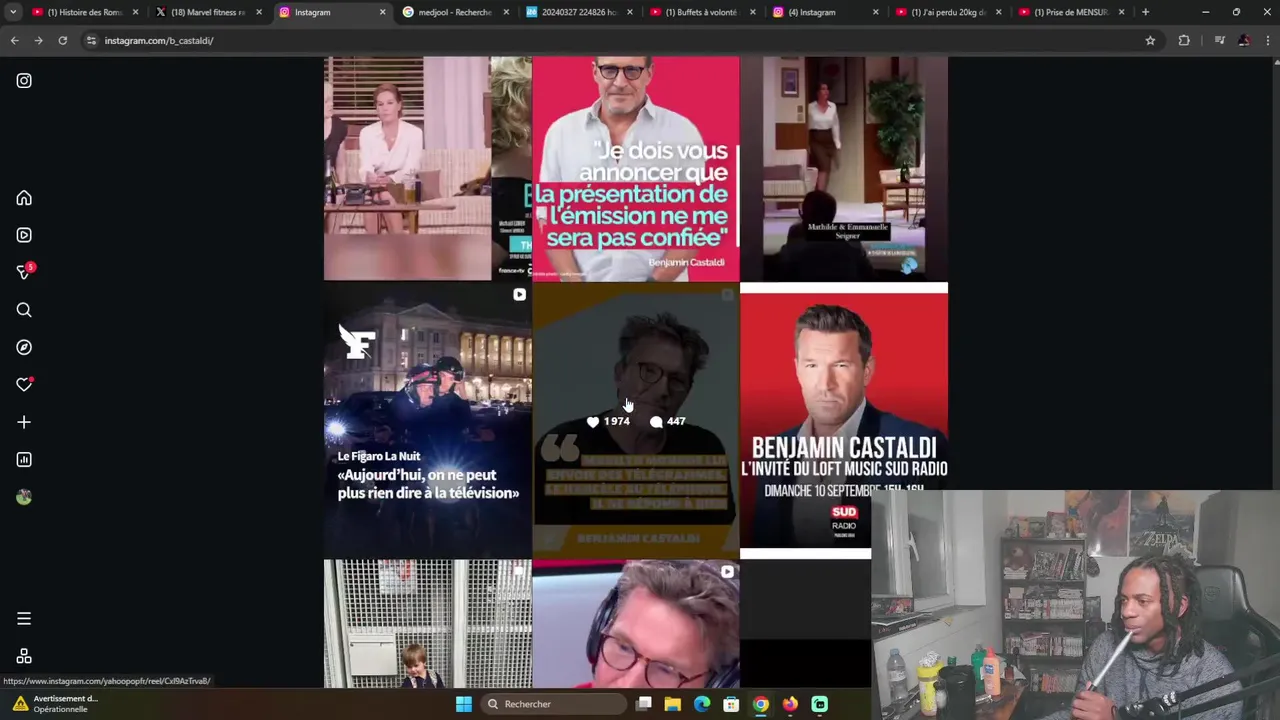Screen dimensions: 1280x720
Task: Open the Meta apps icon at sidebar bottom
Action: (24, 656)
